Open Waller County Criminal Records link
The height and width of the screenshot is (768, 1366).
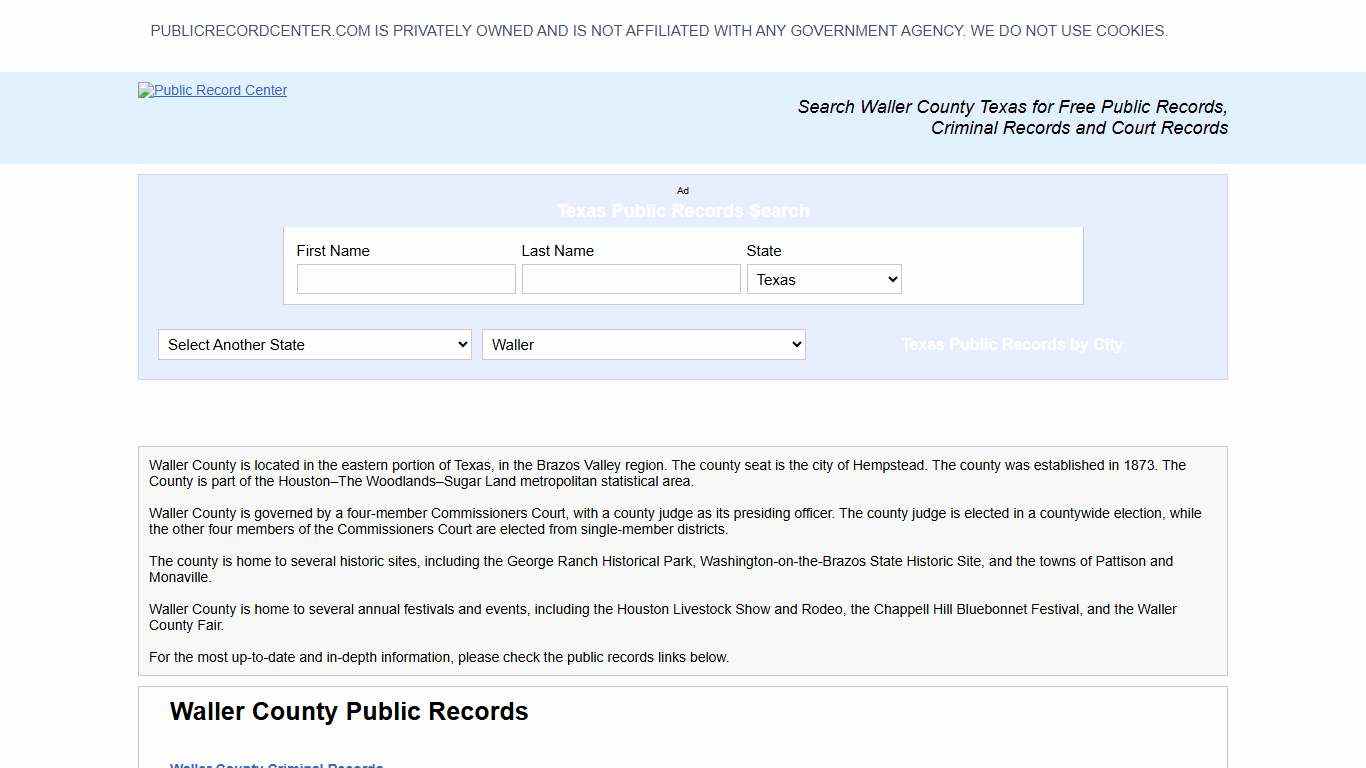coord(277,765)
